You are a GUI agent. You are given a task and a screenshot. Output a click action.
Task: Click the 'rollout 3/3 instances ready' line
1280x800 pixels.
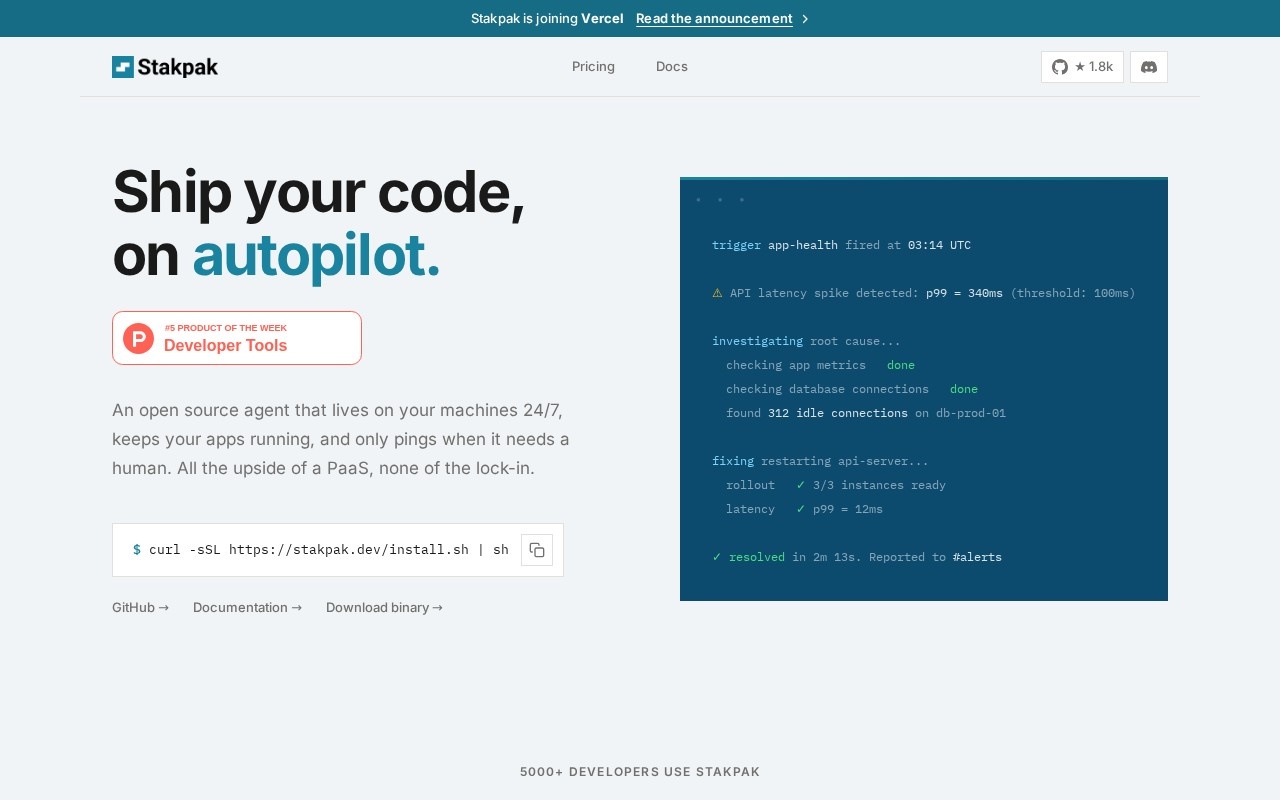(x=836, y=485)
